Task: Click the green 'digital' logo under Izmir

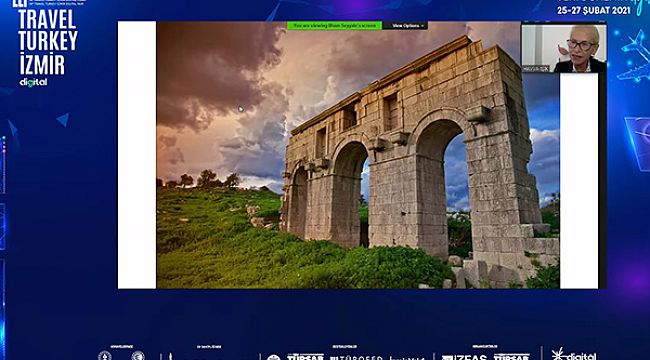Action: [33, 82]
